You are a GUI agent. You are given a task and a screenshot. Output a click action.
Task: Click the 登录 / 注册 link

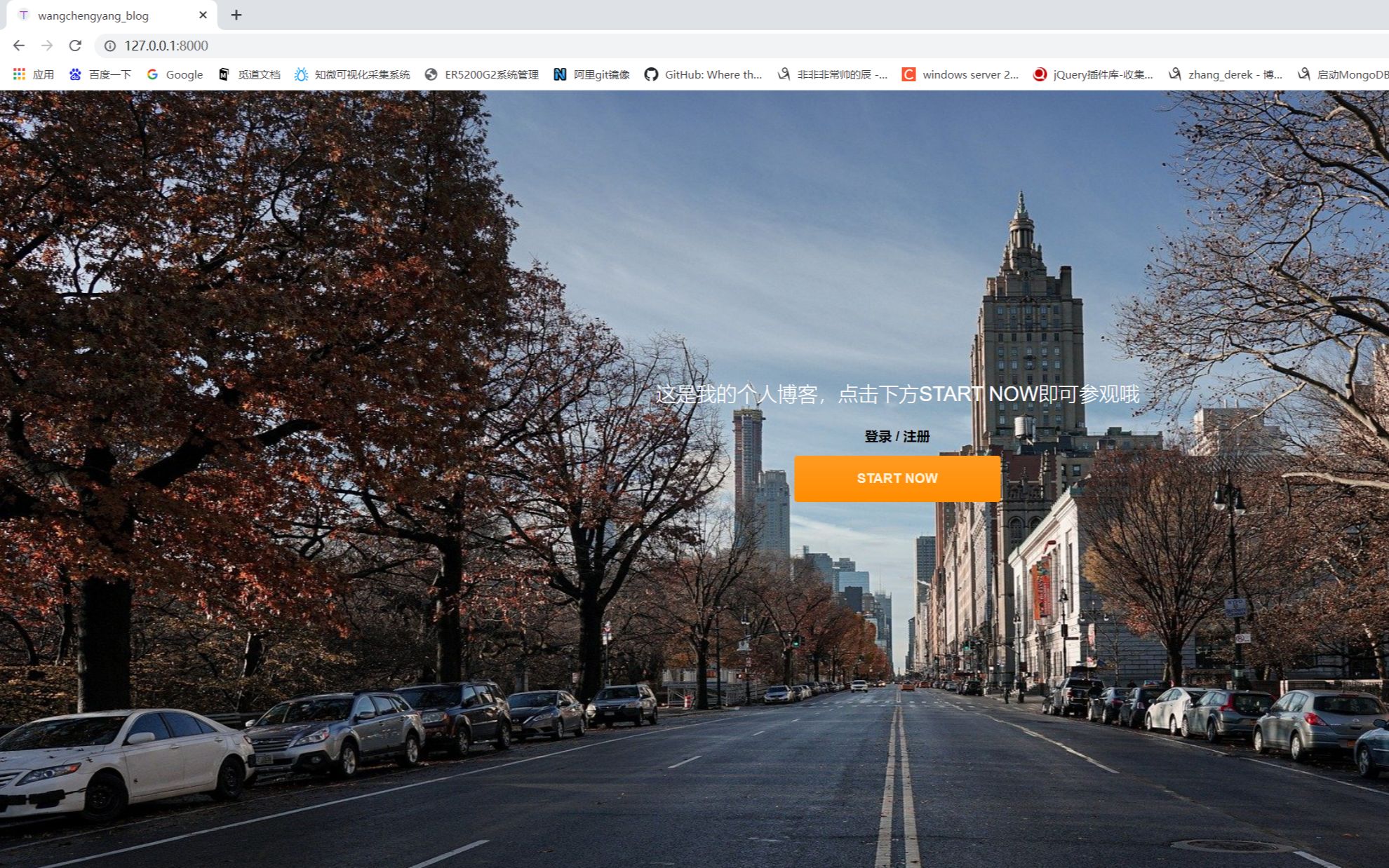(897, 436)
